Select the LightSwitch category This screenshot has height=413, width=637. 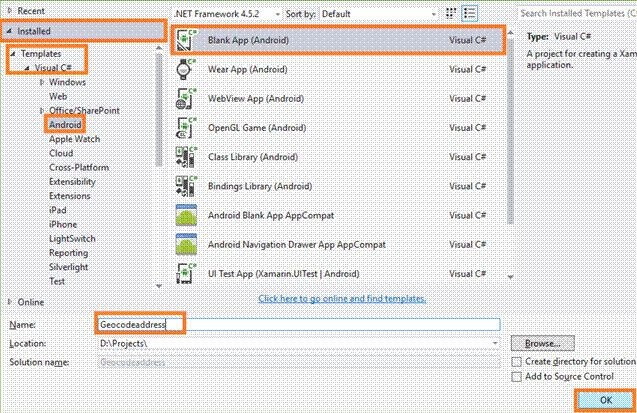72,238
